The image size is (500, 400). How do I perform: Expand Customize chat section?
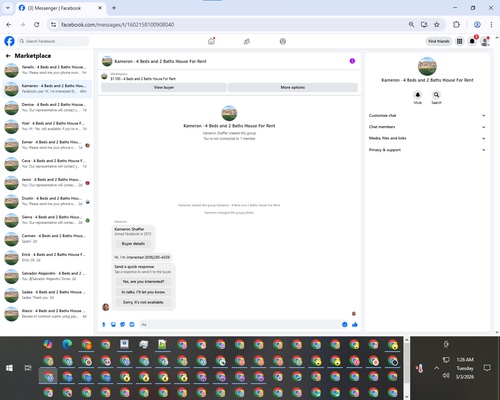point(427,115)
